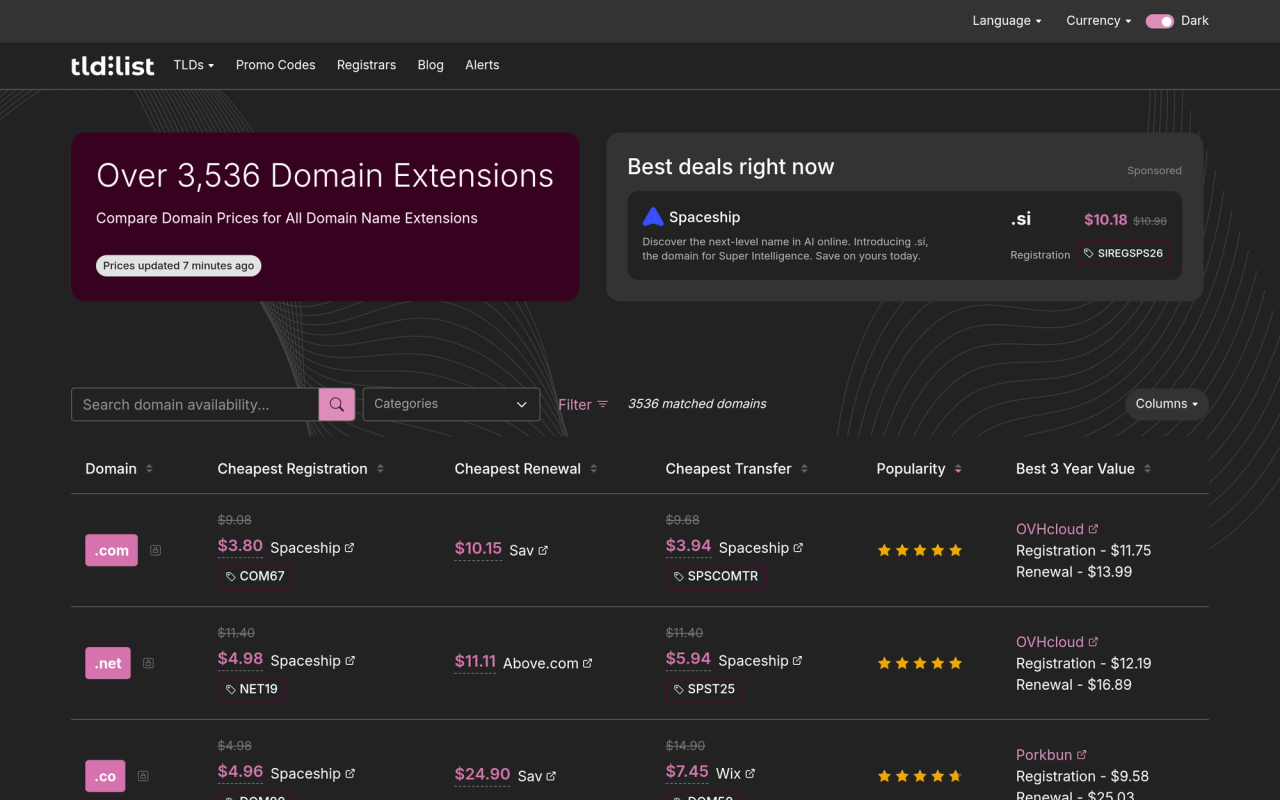Click the Popularity sort arrows
The image size is (1280, 800).
tap(958, 469)
